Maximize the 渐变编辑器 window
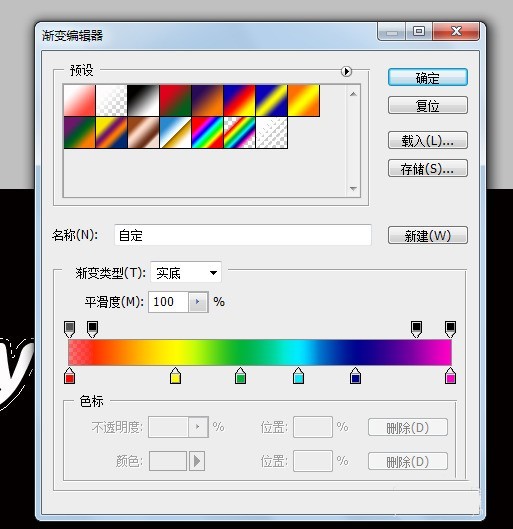 click(x=419, y=31)
